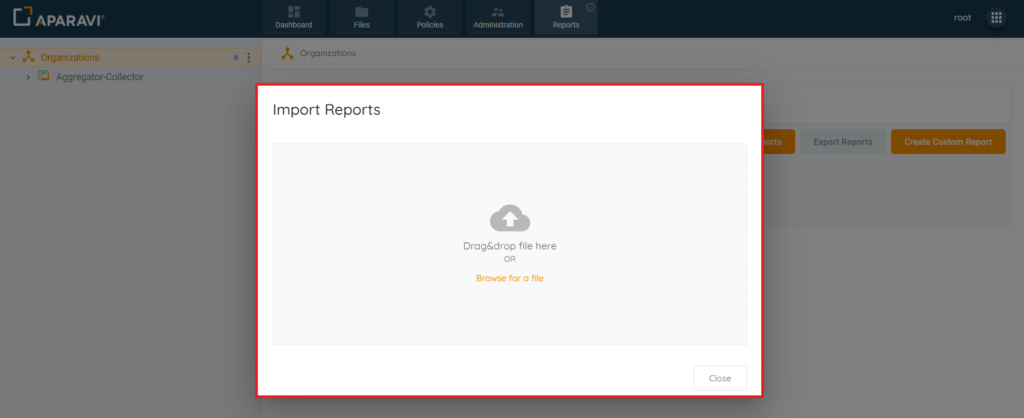Click Create Custom Report button
Screen dimensions: 1024x418
click(x=948, y=142)
